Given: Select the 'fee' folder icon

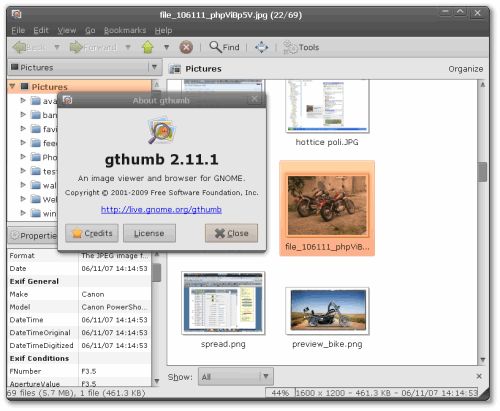Looking at the screenshot, I should click(36, 143).
